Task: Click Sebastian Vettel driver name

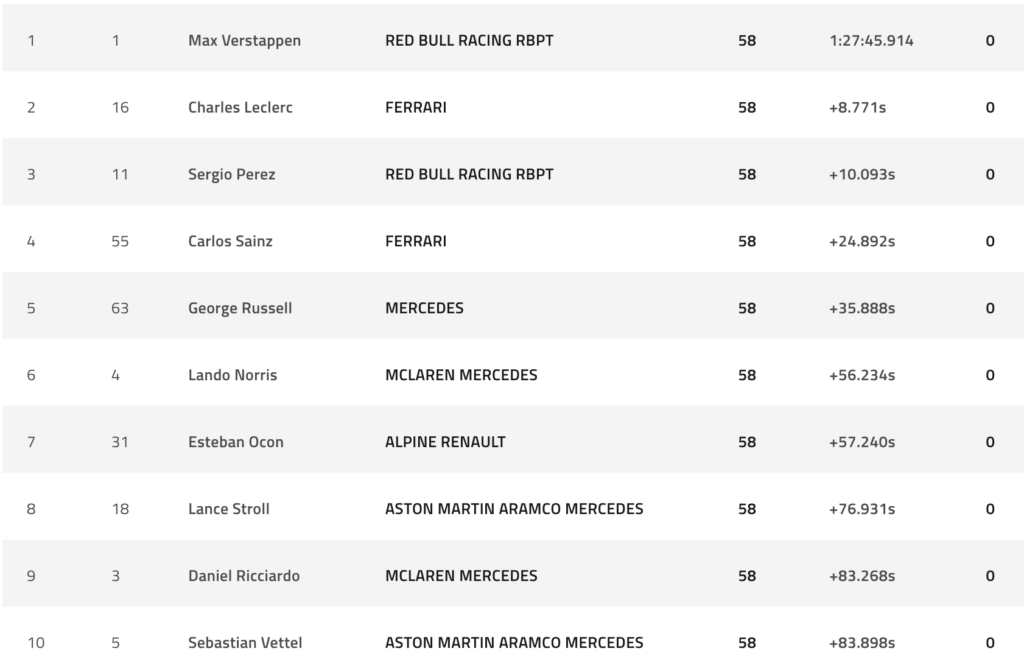Action: click(x=245, y=643)
